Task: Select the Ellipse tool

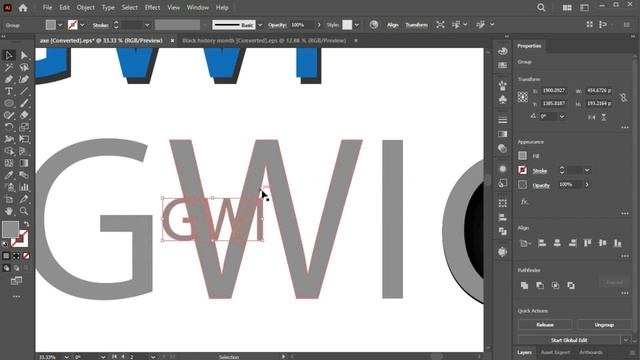Action: point(9,103)
